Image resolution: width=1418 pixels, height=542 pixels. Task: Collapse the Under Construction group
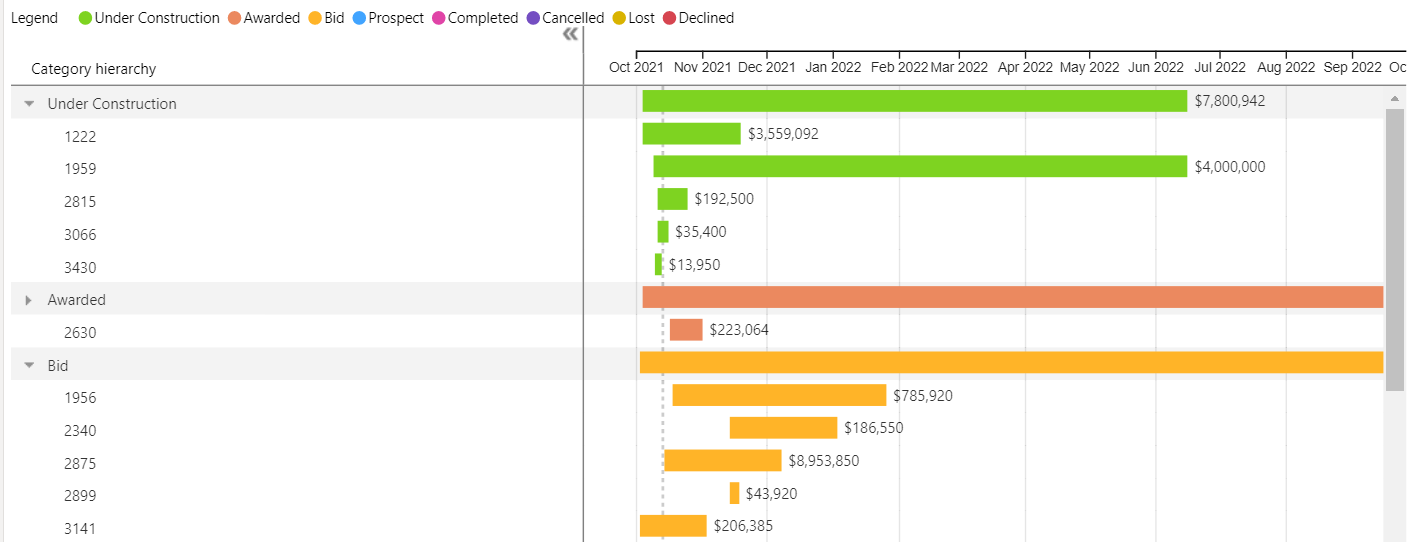coord(29,103)
